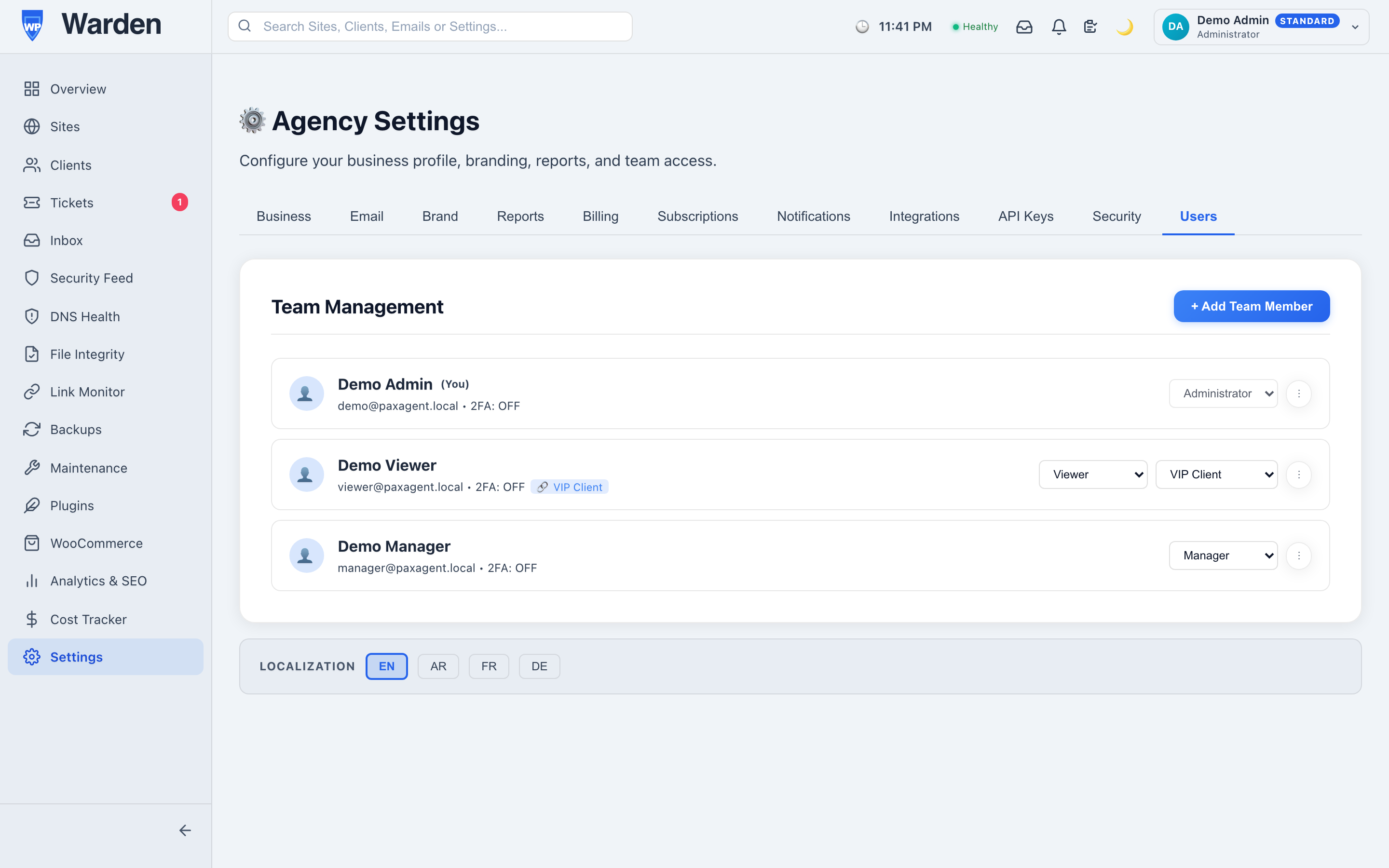Image resolution: width=1389 pixels, height=868 pixels.
Task: Collapse the sidebar with the arrow
Action: click(185, 830)
